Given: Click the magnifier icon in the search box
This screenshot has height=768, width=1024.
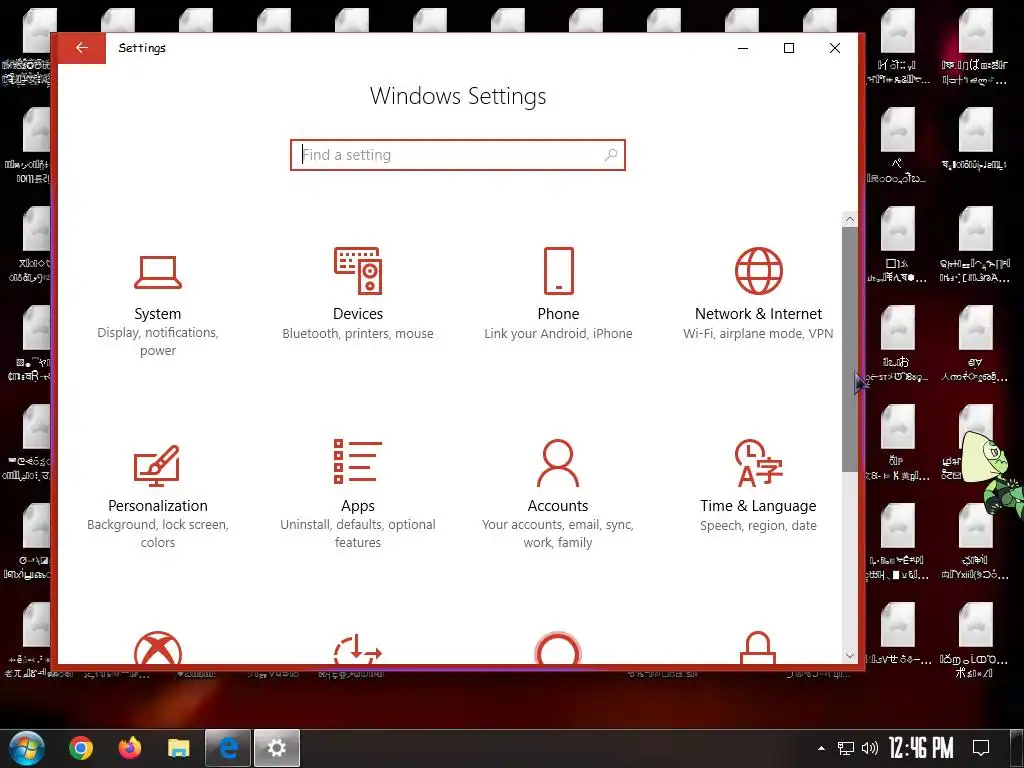Looking at the screenshot, I should coord(611,155).
